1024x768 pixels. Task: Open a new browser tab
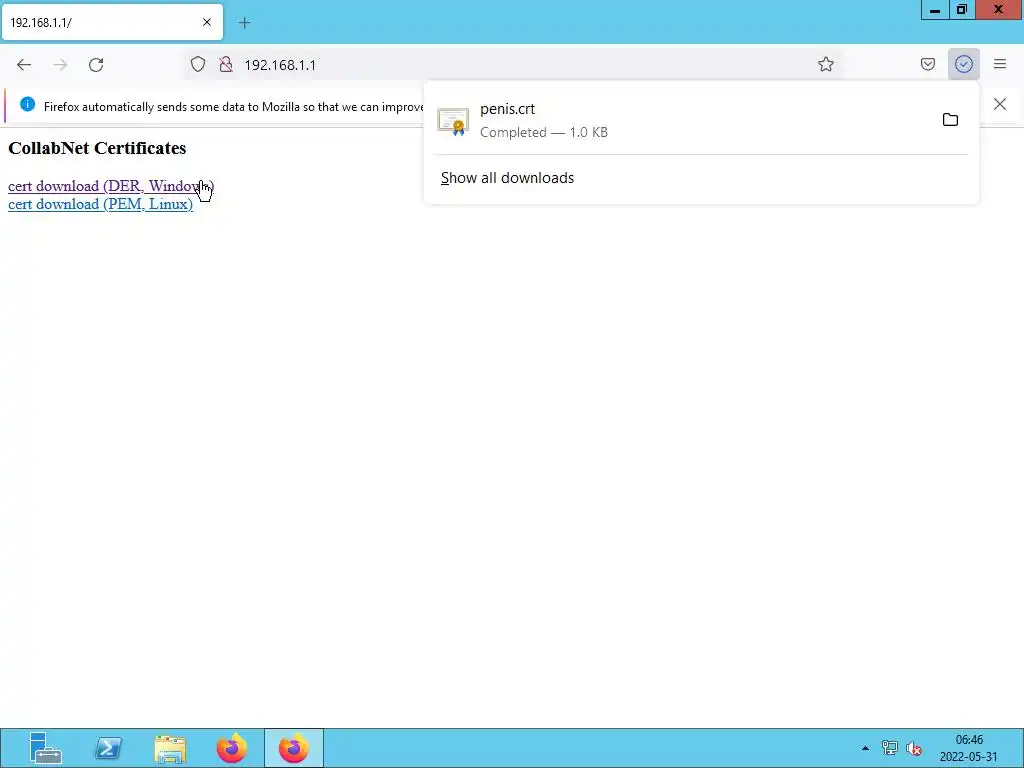coord(244,23)
